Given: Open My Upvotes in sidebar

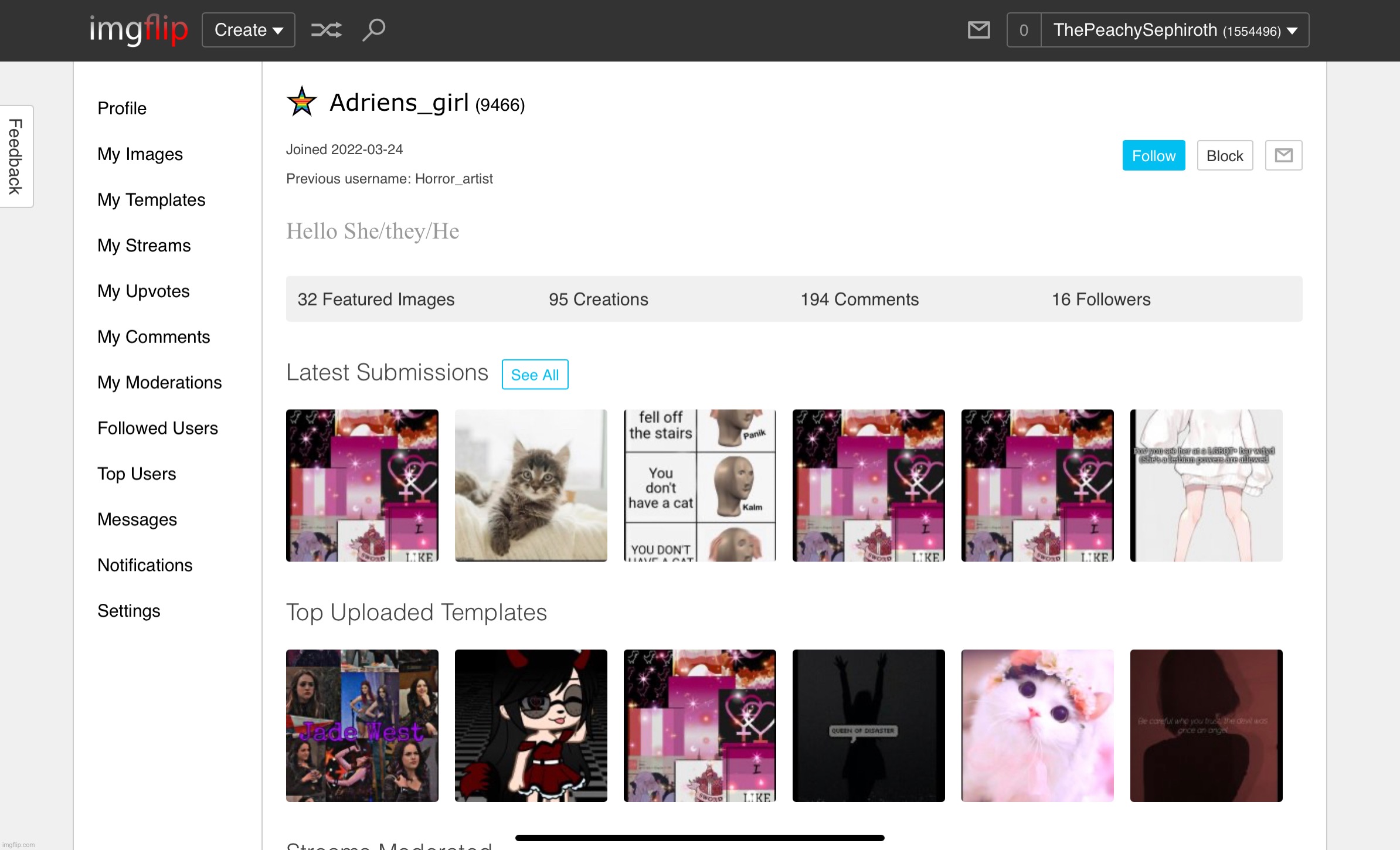Looking at the screenshot, I should point(144,291).
